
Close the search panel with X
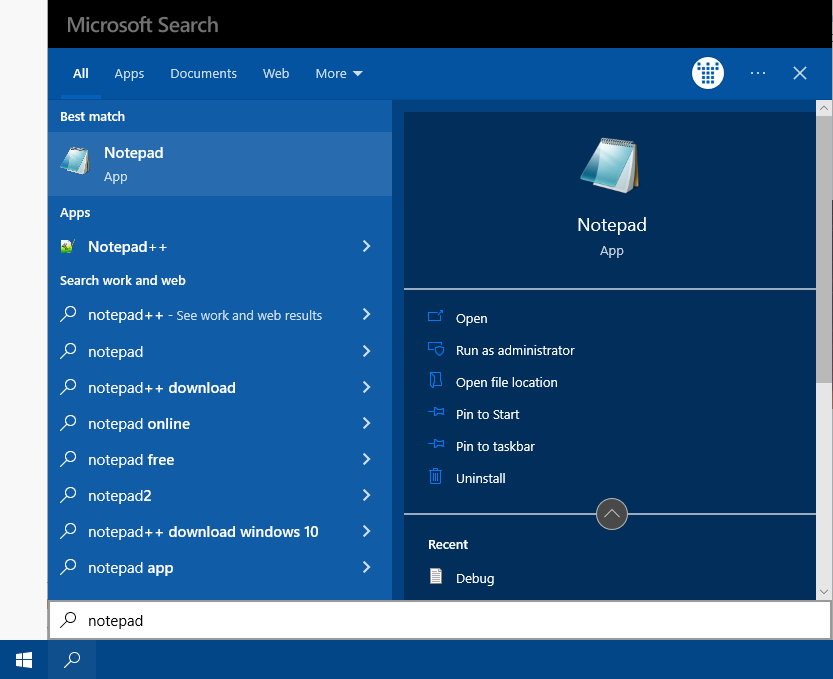pos(800,73)
